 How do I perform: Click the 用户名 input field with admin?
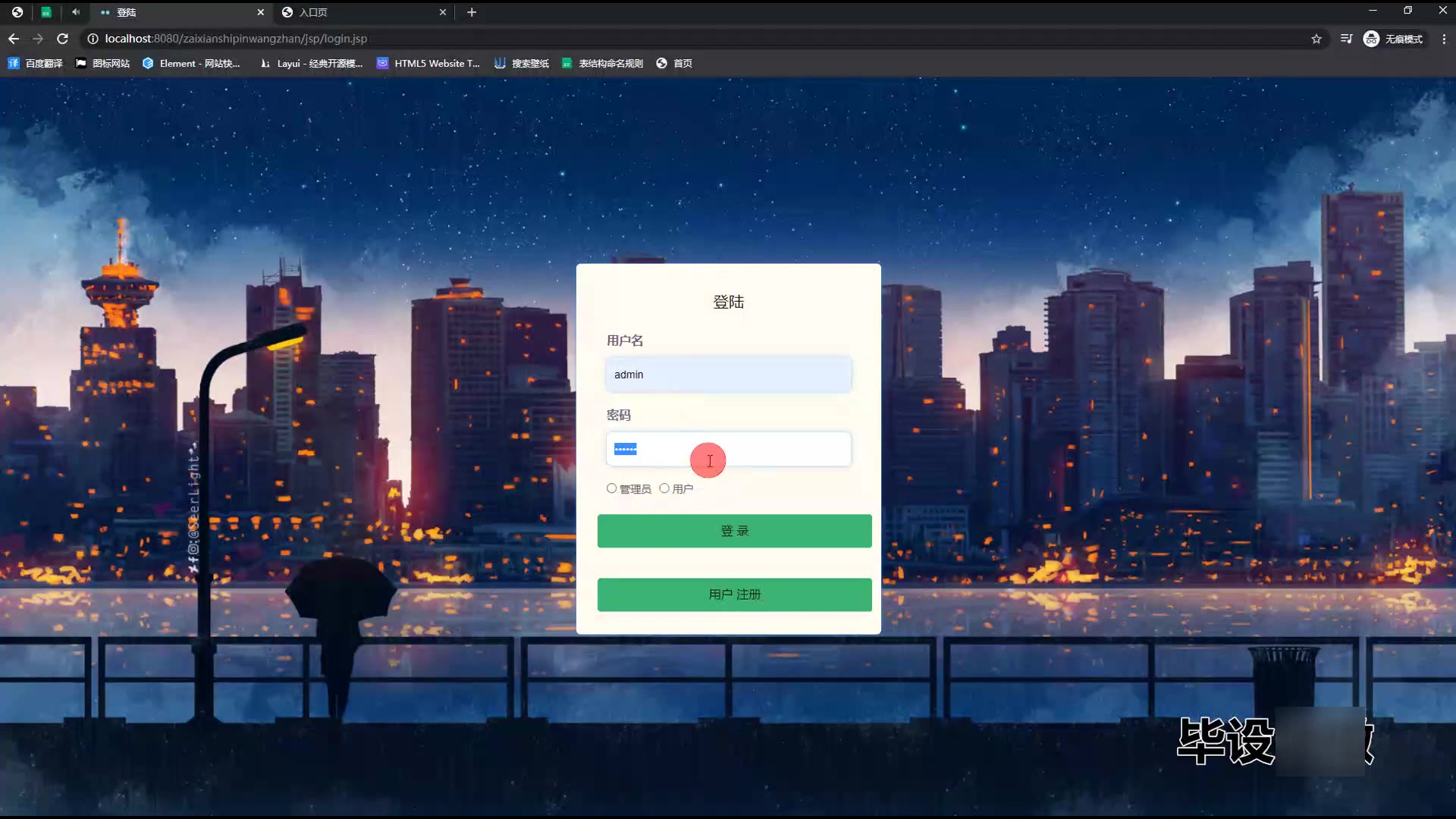coord(728,375)
